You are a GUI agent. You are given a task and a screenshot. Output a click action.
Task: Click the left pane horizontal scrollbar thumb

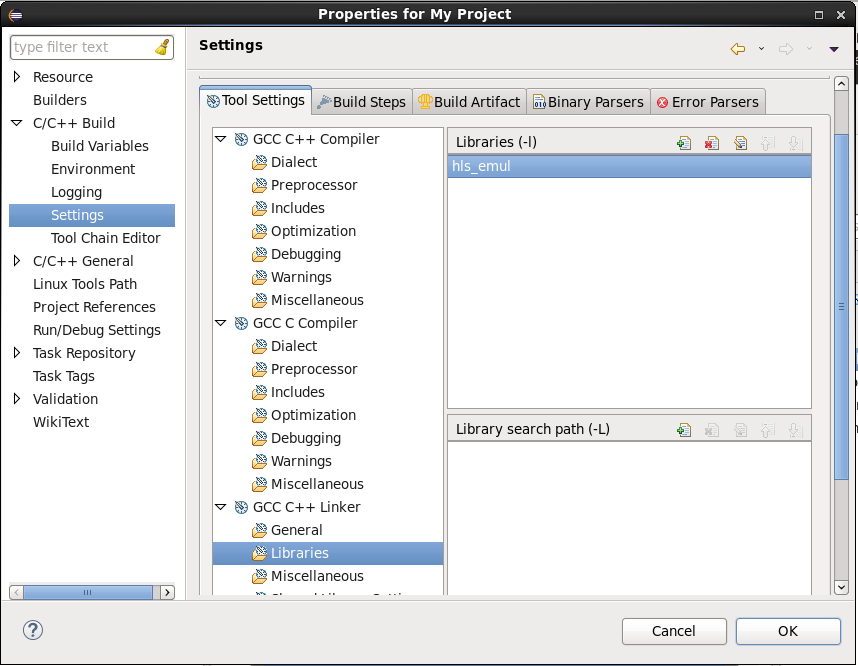pos(88,592)
